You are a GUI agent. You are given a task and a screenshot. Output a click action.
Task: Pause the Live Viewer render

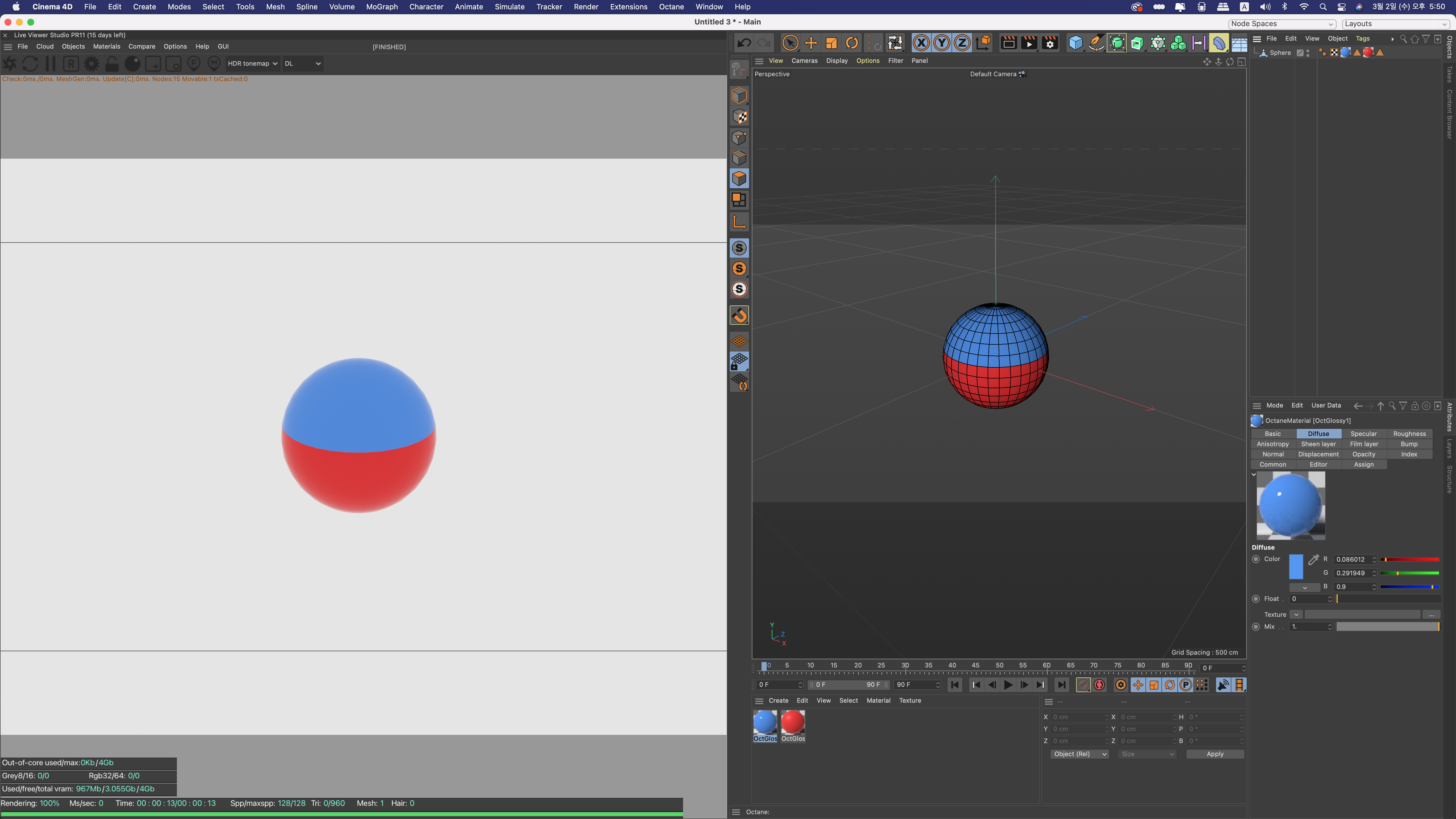(50, 63)
